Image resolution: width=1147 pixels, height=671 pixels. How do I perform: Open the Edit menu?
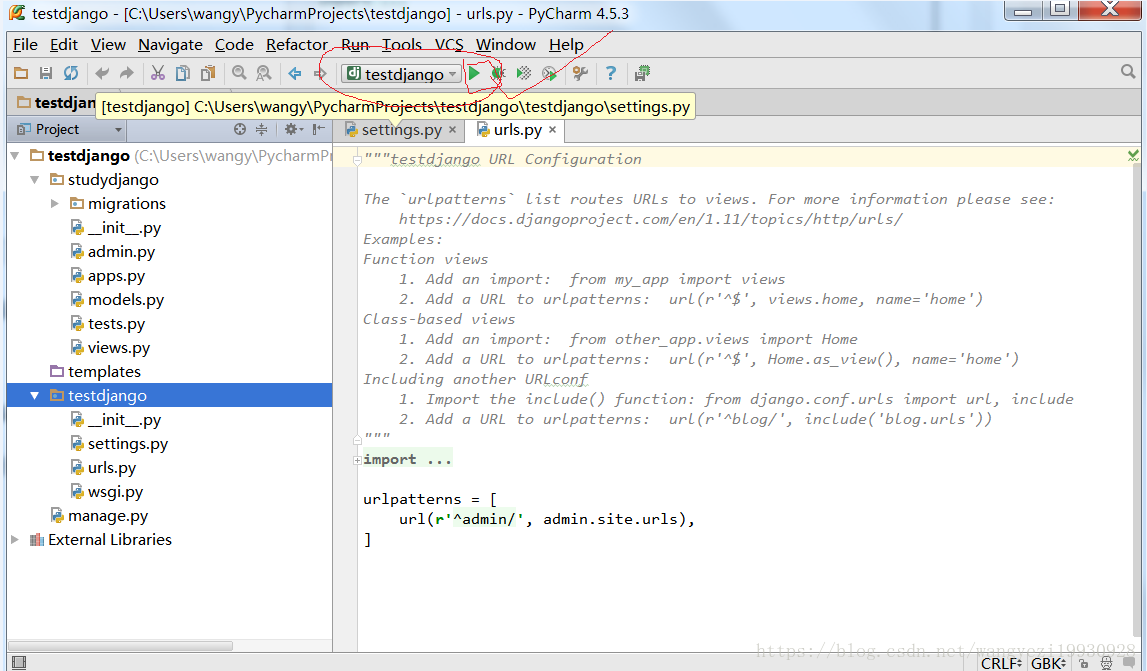(64, 45)
